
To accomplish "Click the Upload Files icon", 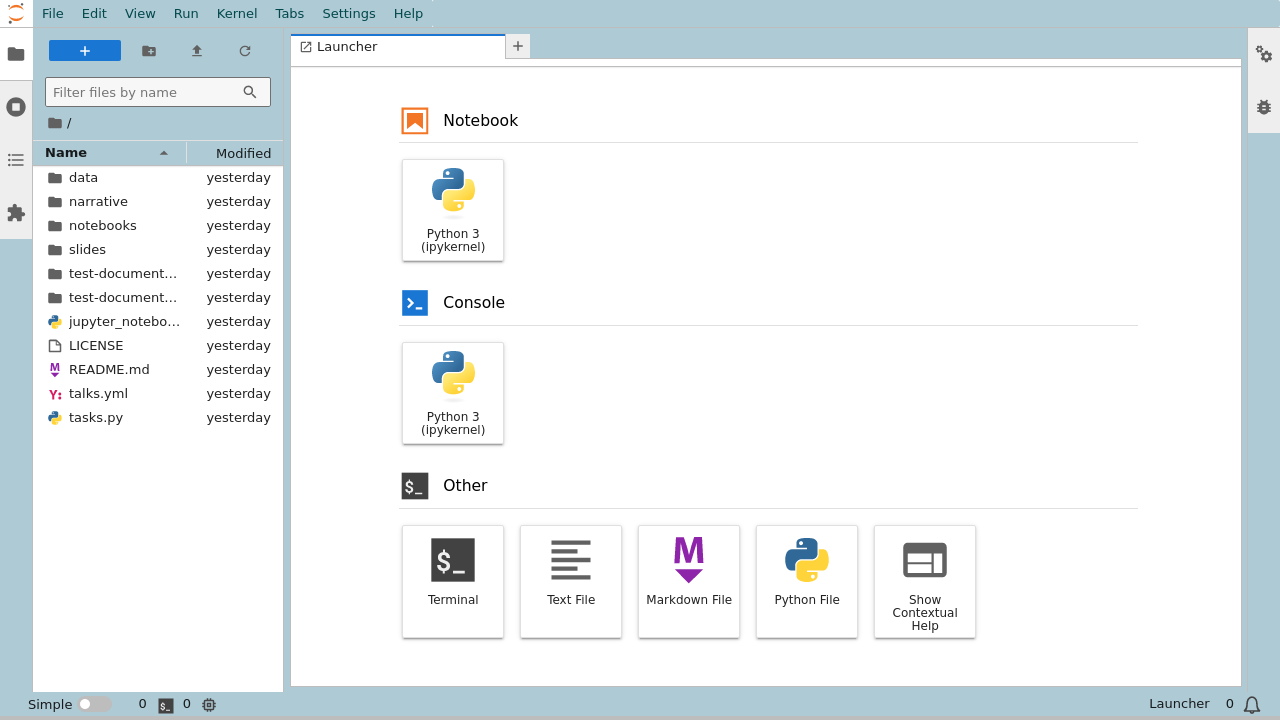I will point(197,51).
